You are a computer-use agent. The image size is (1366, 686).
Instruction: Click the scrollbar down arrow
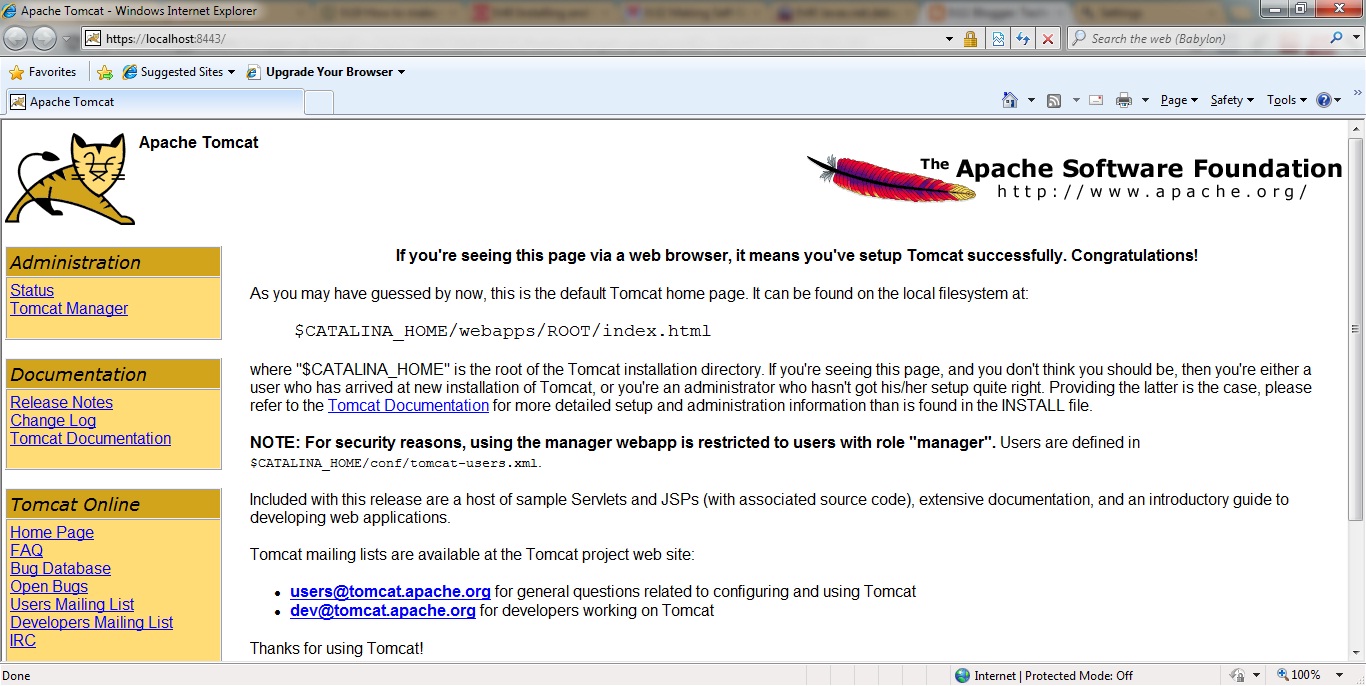pyautogui.click(x=1356, y=651)
